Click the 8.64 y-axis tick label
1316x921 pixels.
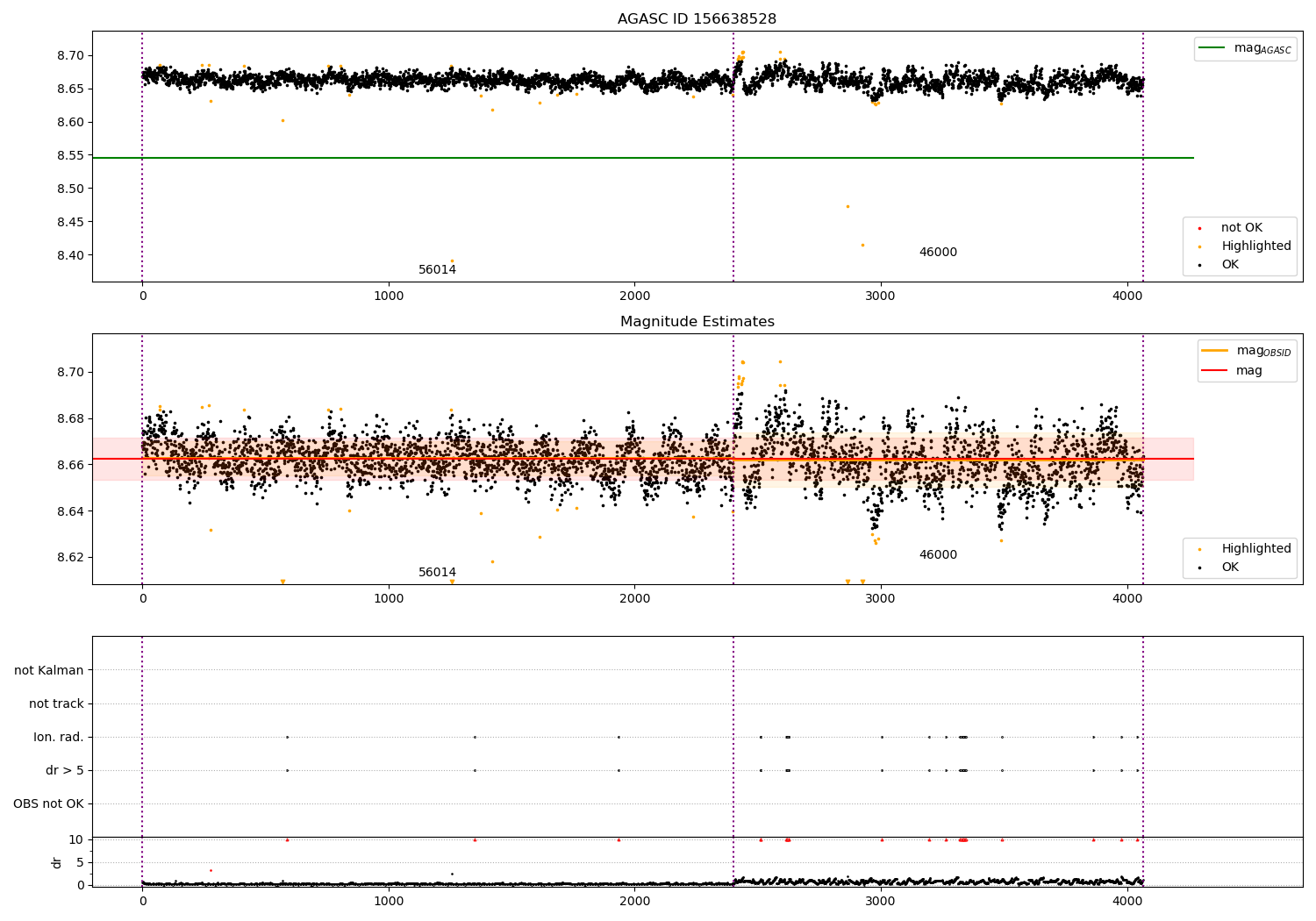coord(70,512)
